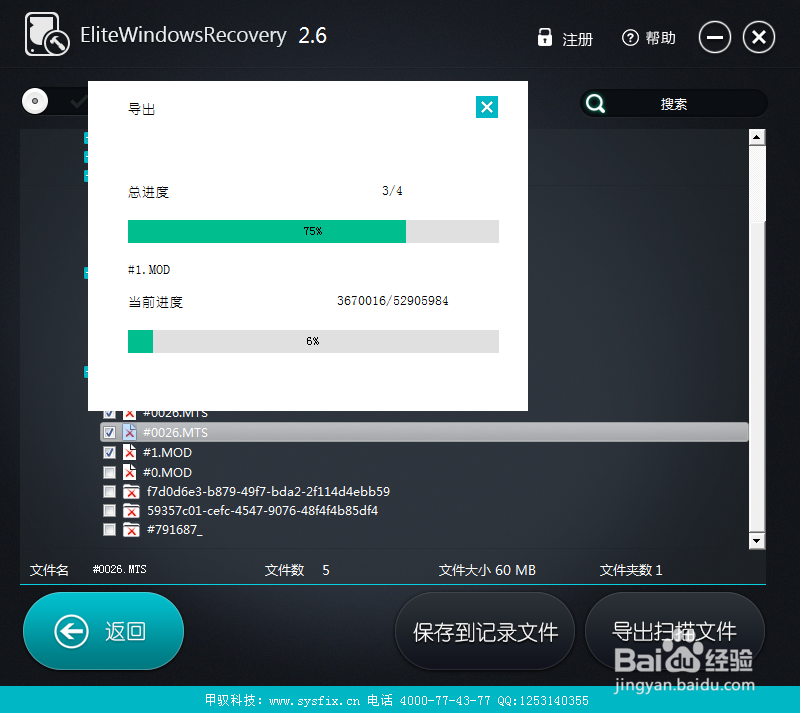The height and width of the screenshot is (713, 800).
Task: Open the 注册 registration lock icon
Action: 544,37
